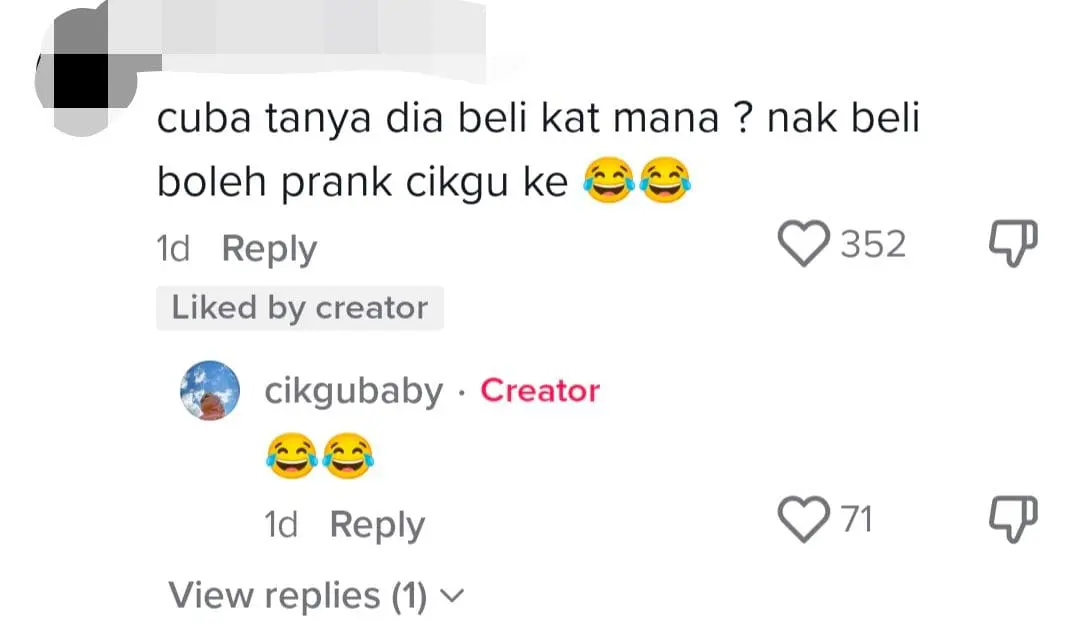The image size is (1080, 640).
Task: Click the thumbs-down beside the 71 likes
Action: [x=1013, y=518]
